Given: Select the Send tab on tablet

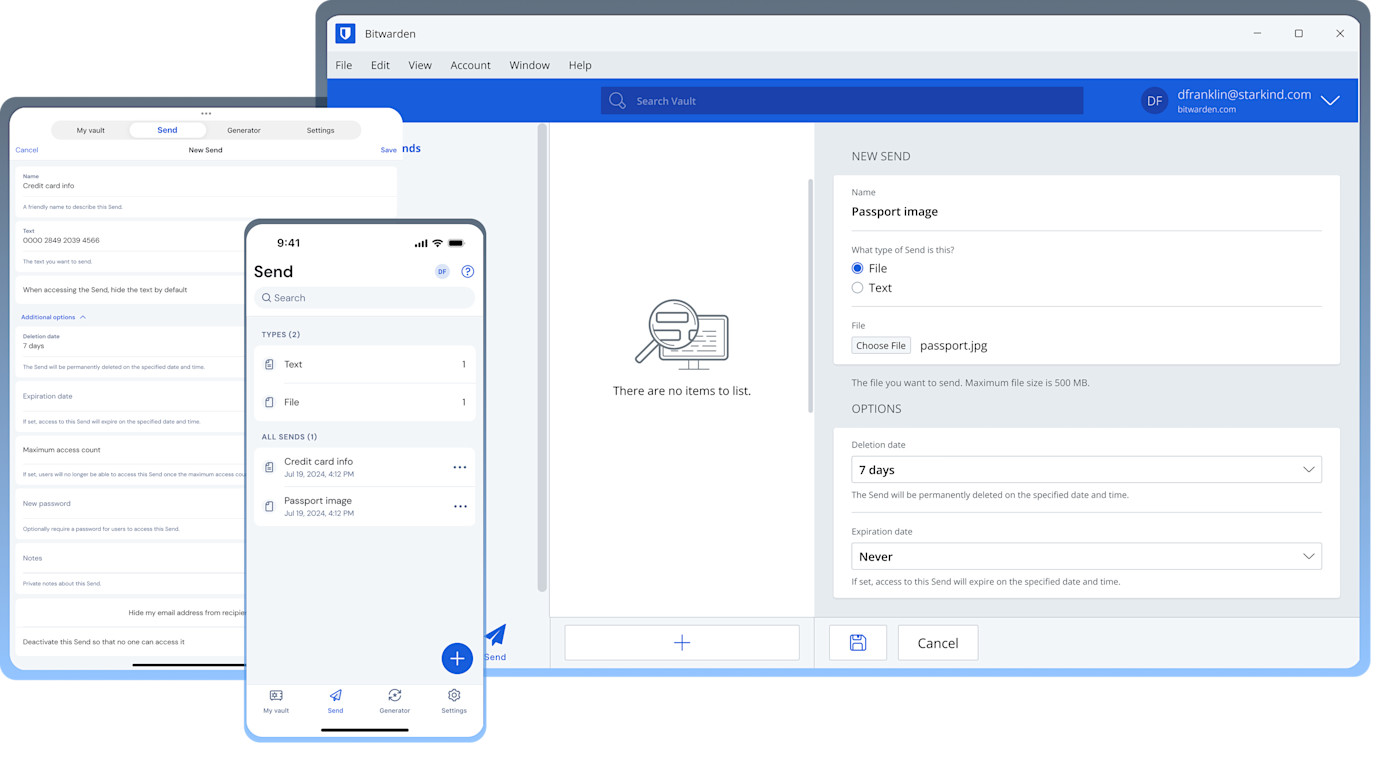Looking at the screenshot, I should [167, 130].
